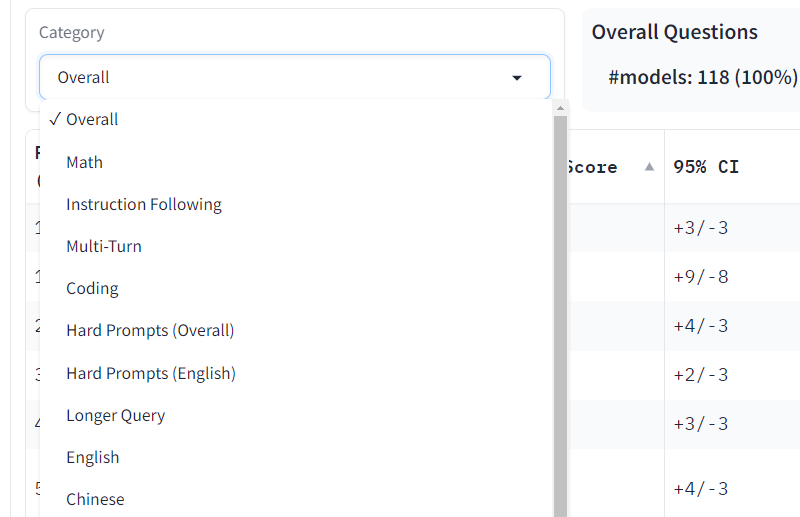Select the Math category option
800x517 pixels.
85,162
